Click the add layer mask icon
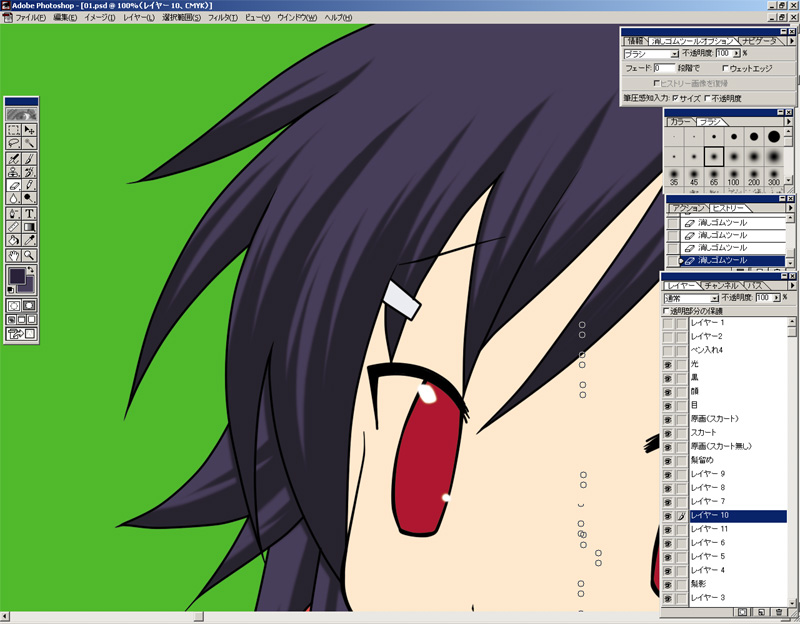The height and width of the screenshot is (624, 800). [x=742, y=612]
